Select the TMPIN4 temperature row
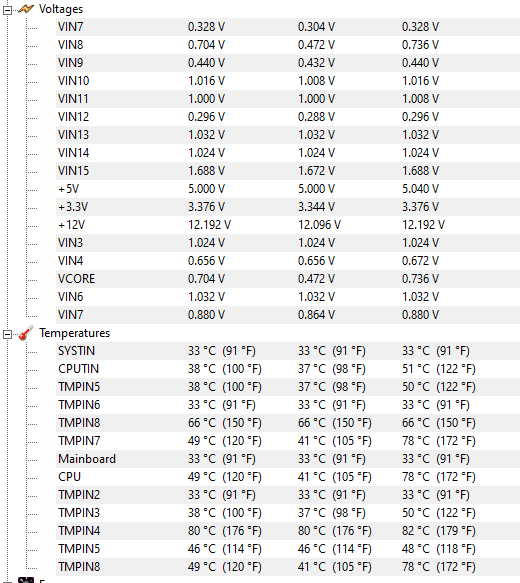 (x=288, y=531)
